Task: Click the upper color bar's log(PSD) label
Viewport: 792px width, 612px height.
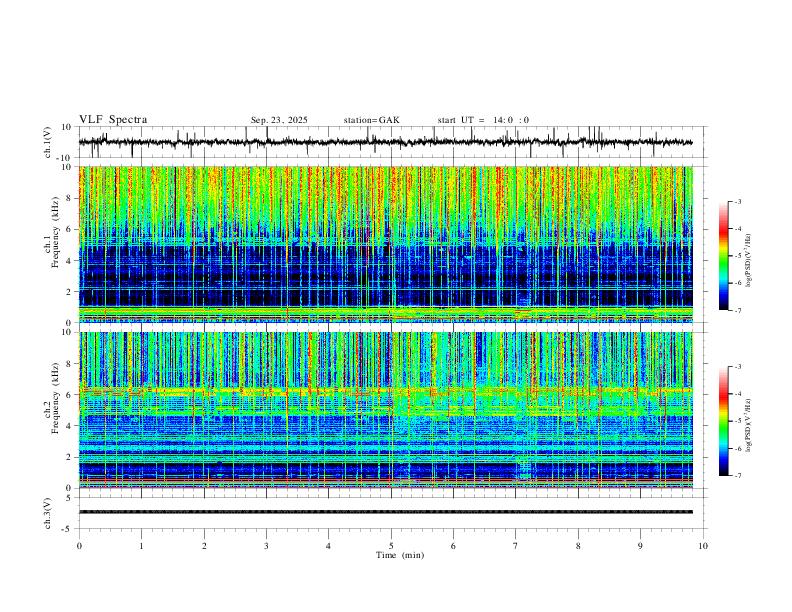Action: click(x=748, y=261)
